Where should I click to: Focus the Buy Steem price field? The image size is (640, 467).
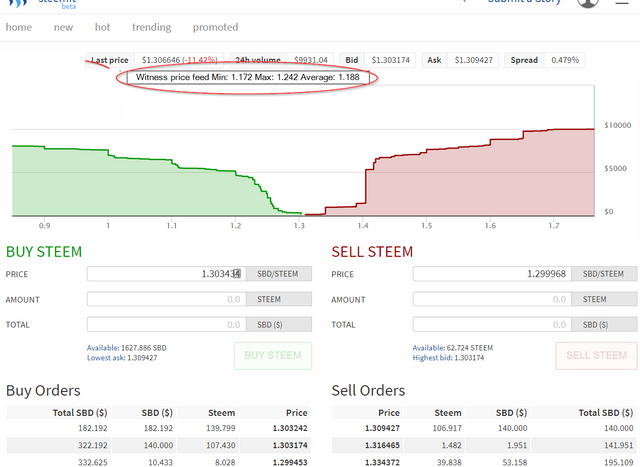point(167,274)
